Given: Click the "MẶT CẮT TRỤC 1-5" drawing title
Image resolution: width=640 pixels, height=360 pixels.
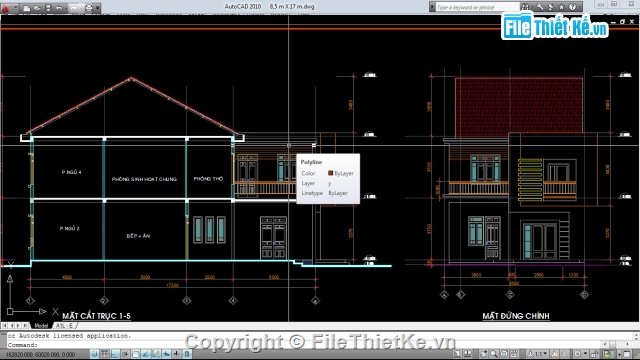Looking at the screenshot, I should click(x=96, y=316).
